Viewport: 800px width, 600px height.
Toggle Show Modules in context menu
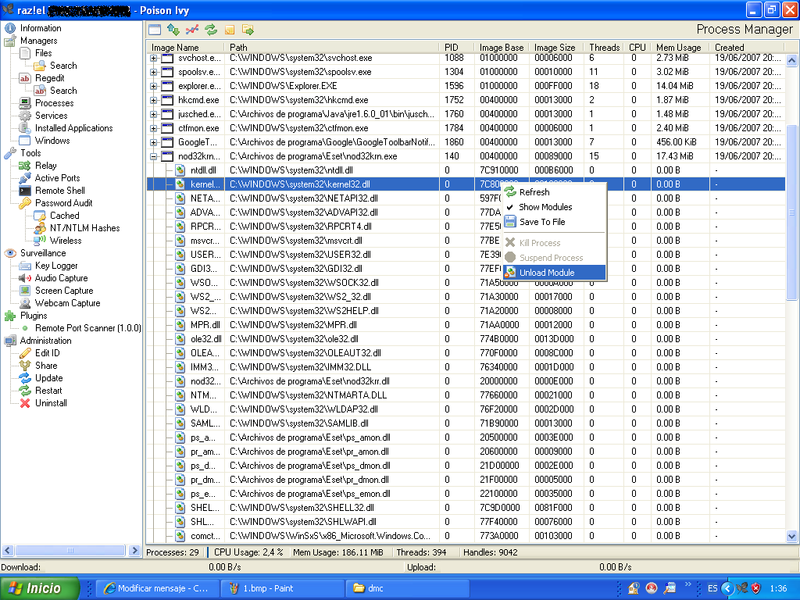click(x=554, y=207)
